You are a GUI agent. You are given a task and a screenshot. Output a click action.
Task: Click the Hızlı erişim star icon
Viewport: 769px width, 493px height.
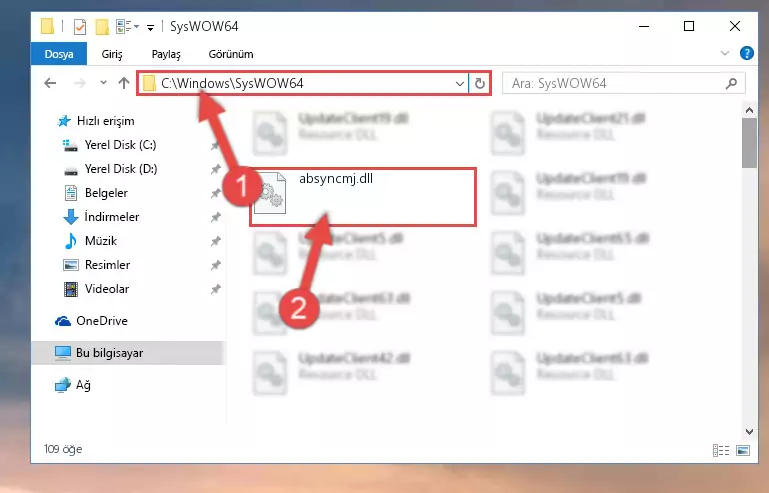click(x=64, y=121)
